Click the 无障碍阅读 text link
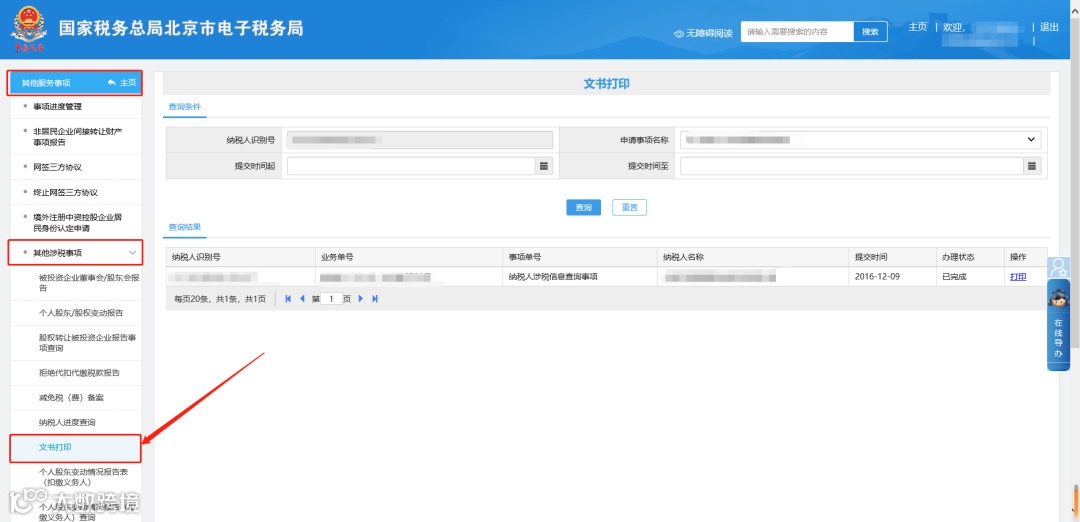Image resolution: width=1080 pixels, height=522 pixels. [x=709, y=34]
